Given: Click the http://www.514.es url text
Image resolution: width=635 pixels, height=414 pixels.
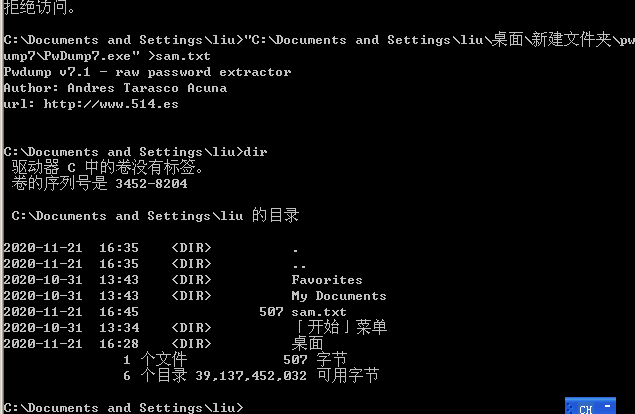Looking at the screenshot, I should click(x=98, y=104).
